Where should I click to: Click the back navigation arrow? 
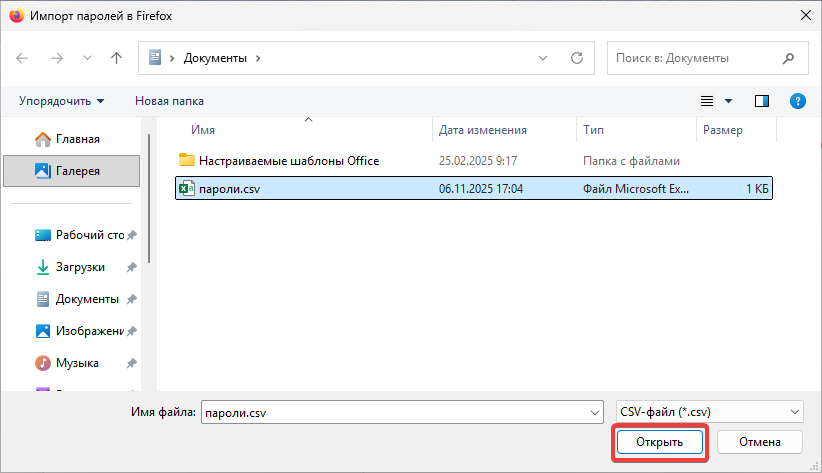23,58
